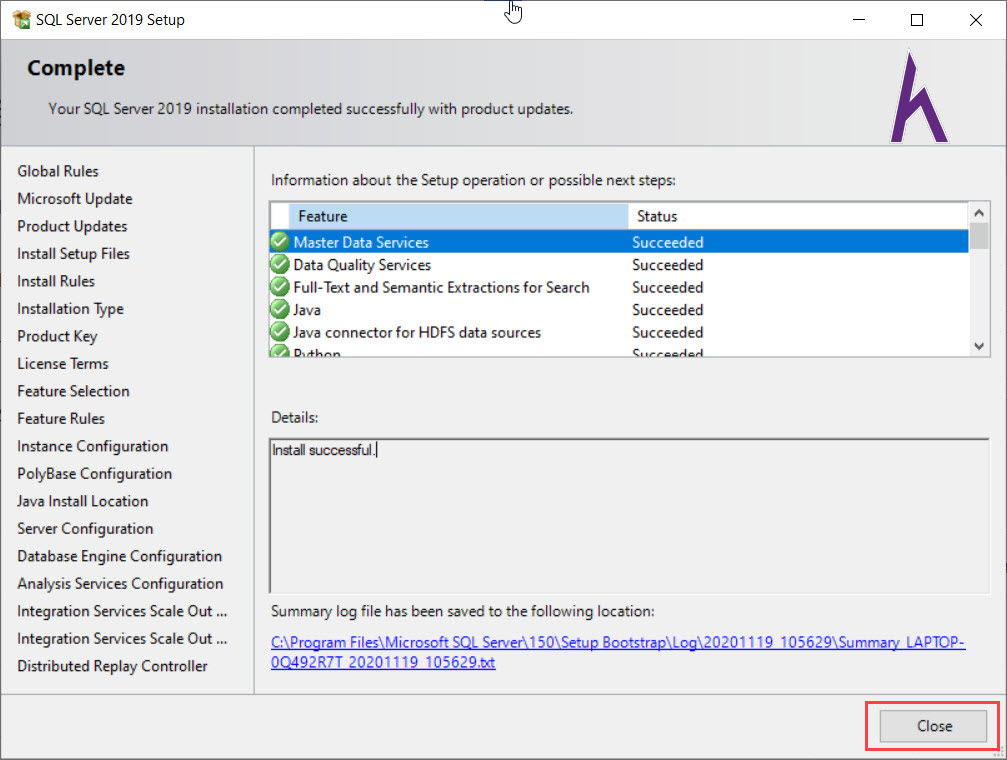This screenshot has width=1007, height=760.
Task: Select the PolyBase Configuration step
Action: pyautogui.click(x=94, y=474)
